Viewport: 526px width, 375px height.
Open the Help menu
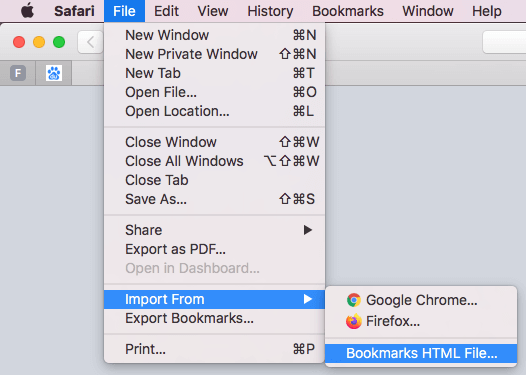click(487, 11)
